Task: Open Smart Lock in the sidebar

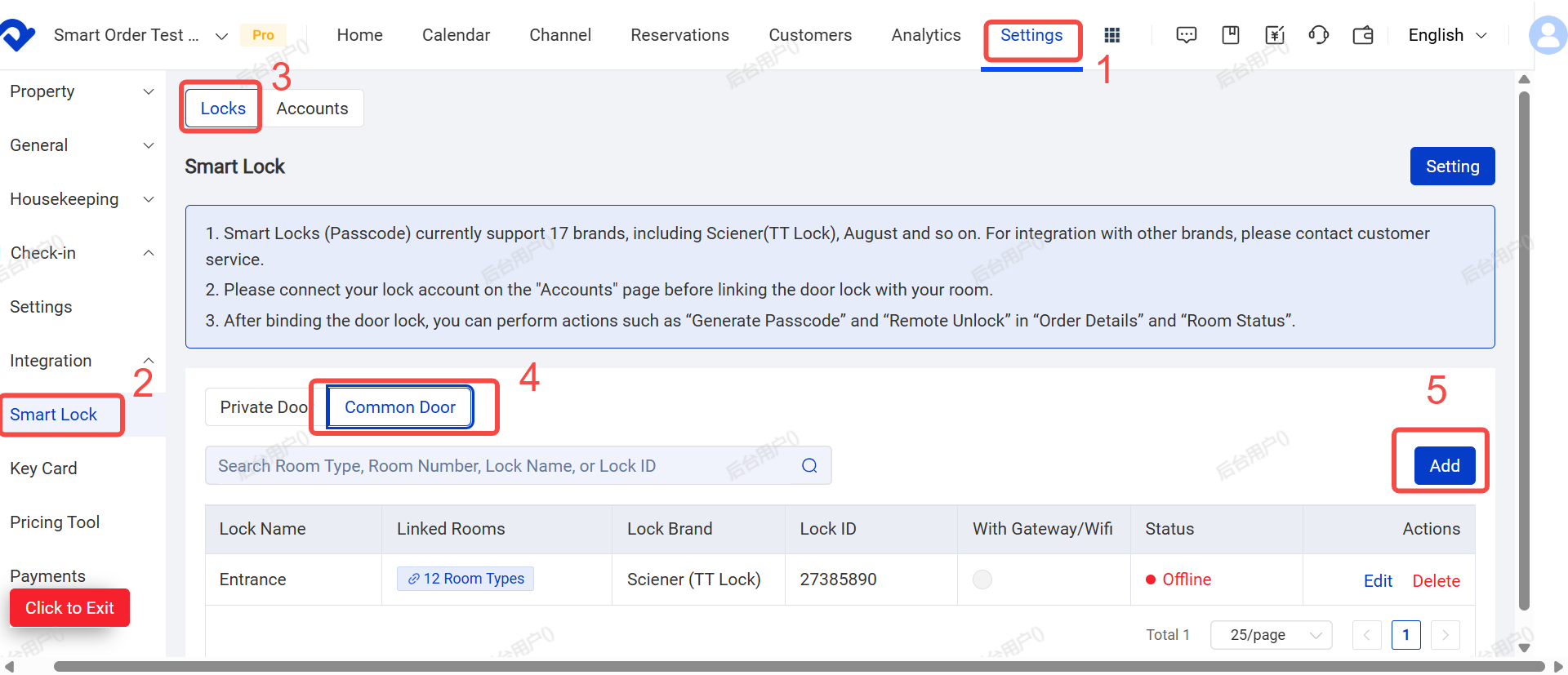Action: pos(53,415)
